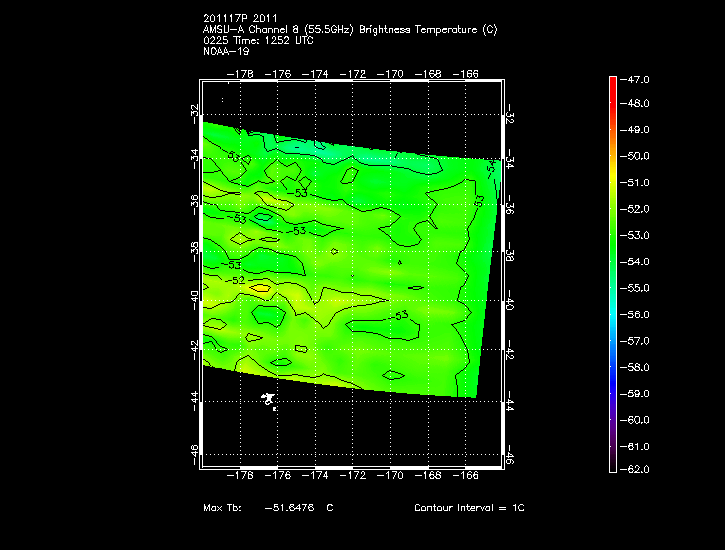
Task: Click the white island marker below the swath
Action: click(x=268, y=400)
